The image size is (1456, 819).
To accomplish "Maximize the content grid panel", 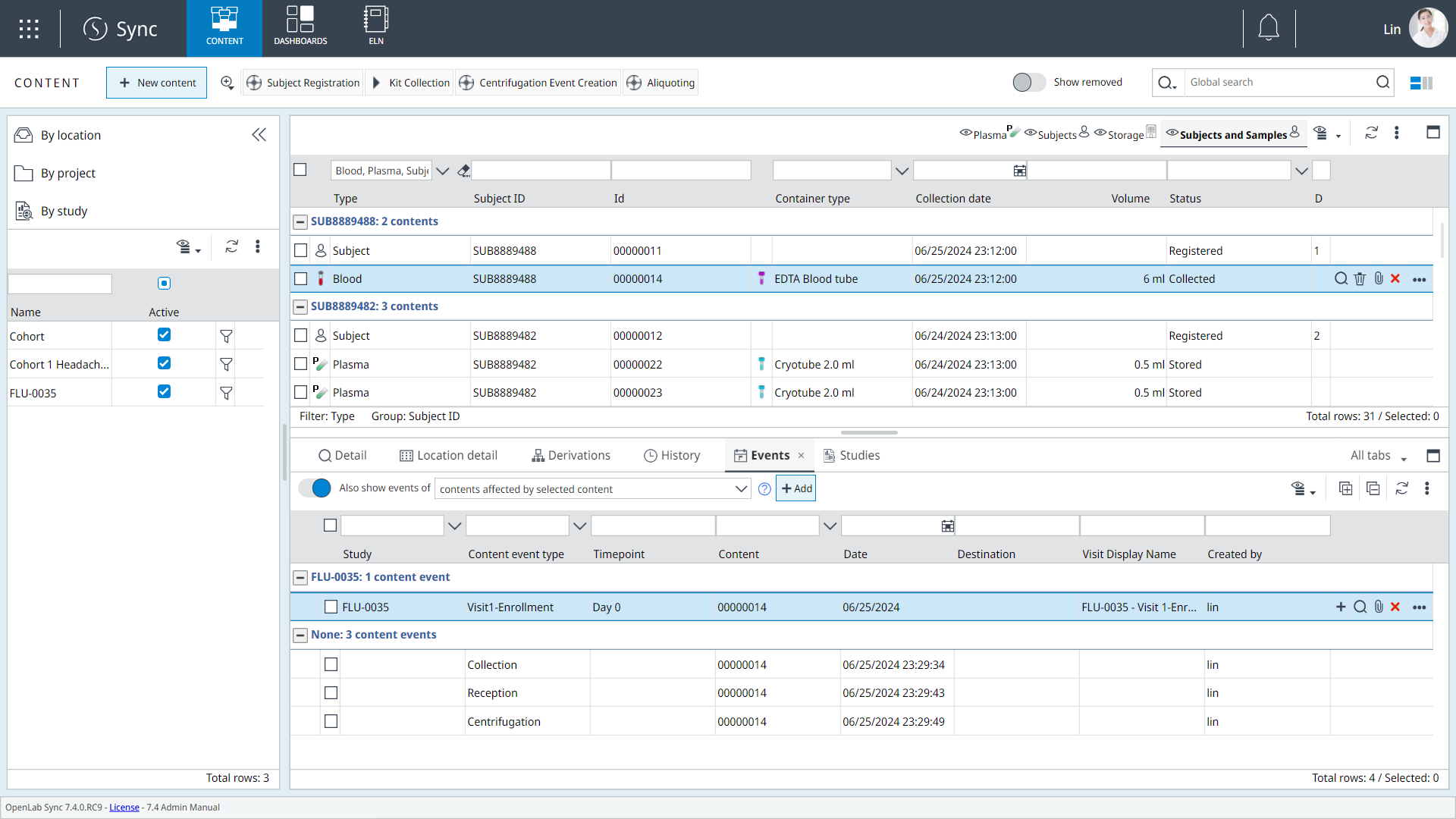I will click(x=1433, y=133).
